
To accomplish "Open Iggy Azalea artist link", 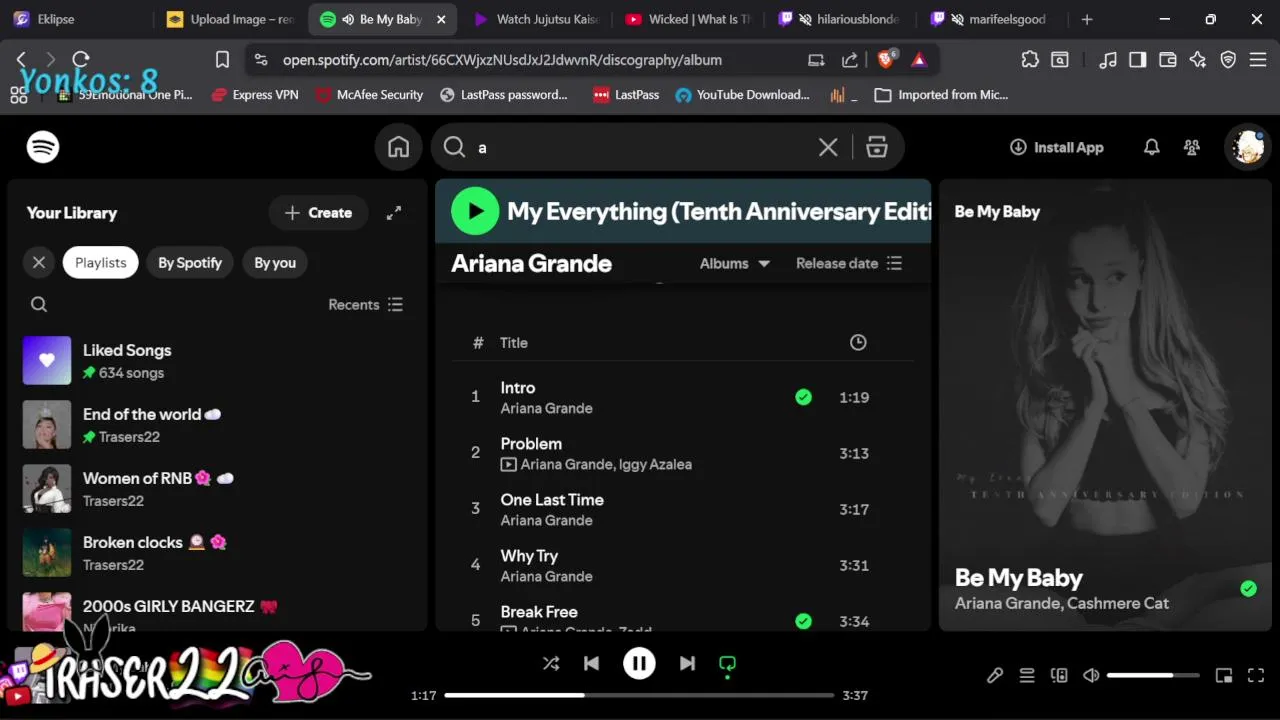I will (x=655, y=464).
